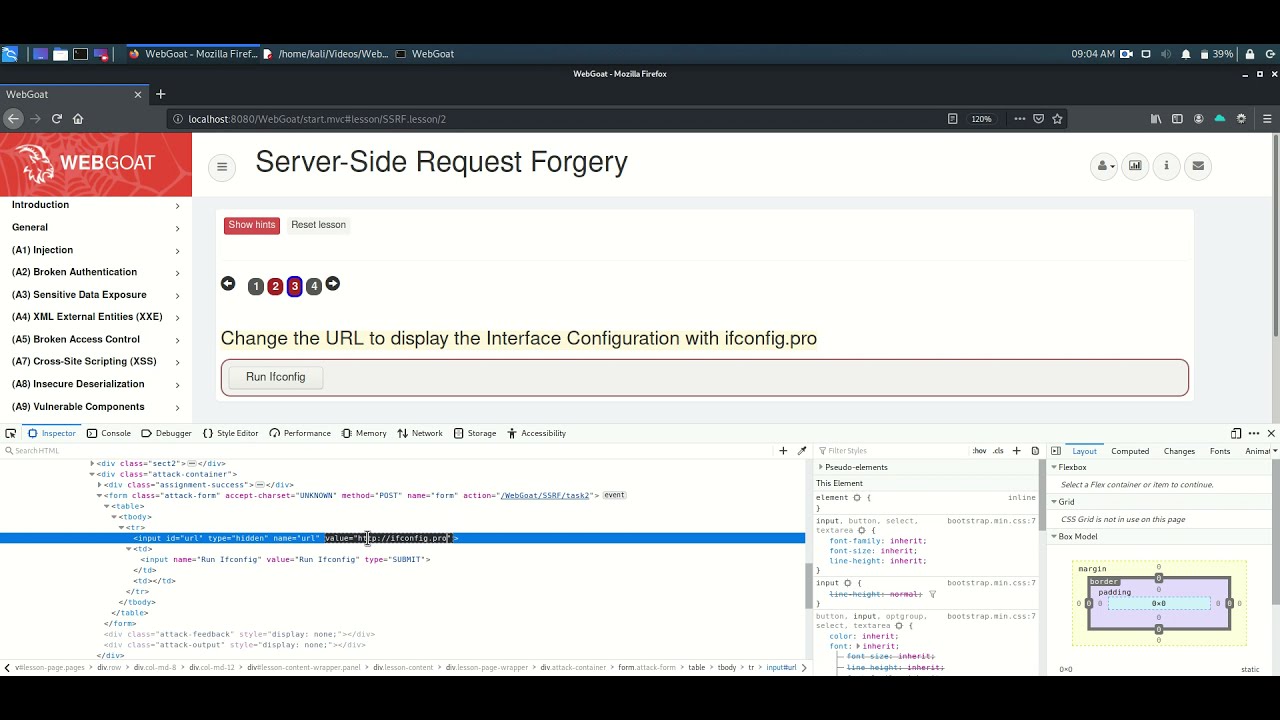The height and width of the screenshot is (720, 1280).
Task: Click the Run Ifconfig button
Action: (275, 377)
